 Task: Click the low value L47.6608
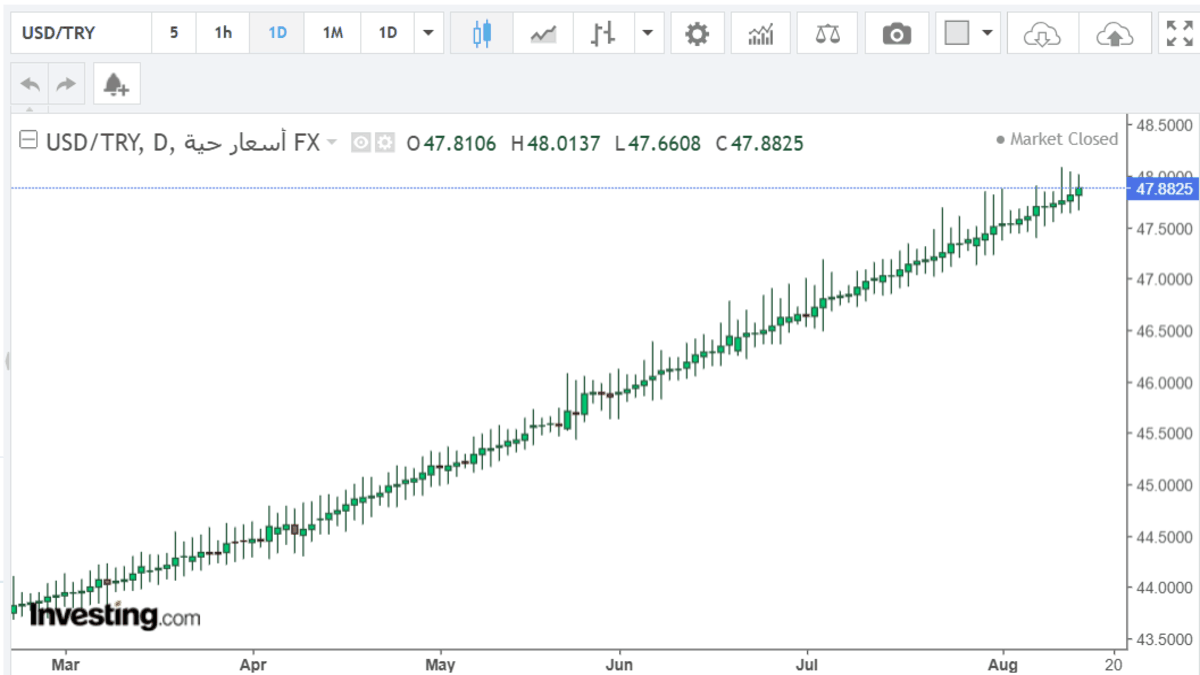658,143
